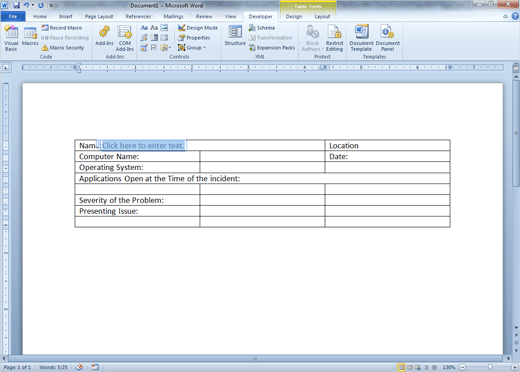Image resolution: width=520 pixels, height=372 pixels.
Task: Insert Combo Box content control
Action: [154, 38]
